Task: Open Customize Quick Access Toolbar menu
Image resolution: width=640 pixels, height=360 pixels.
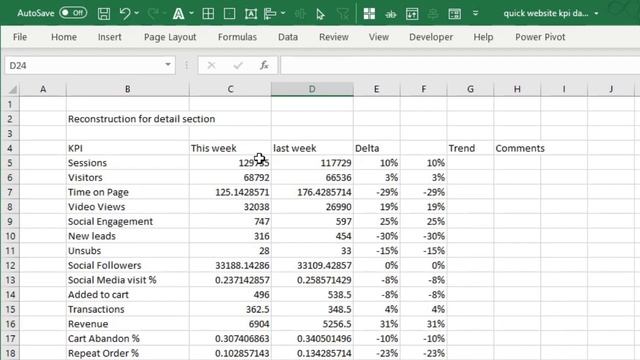Action: pos(476,13)
